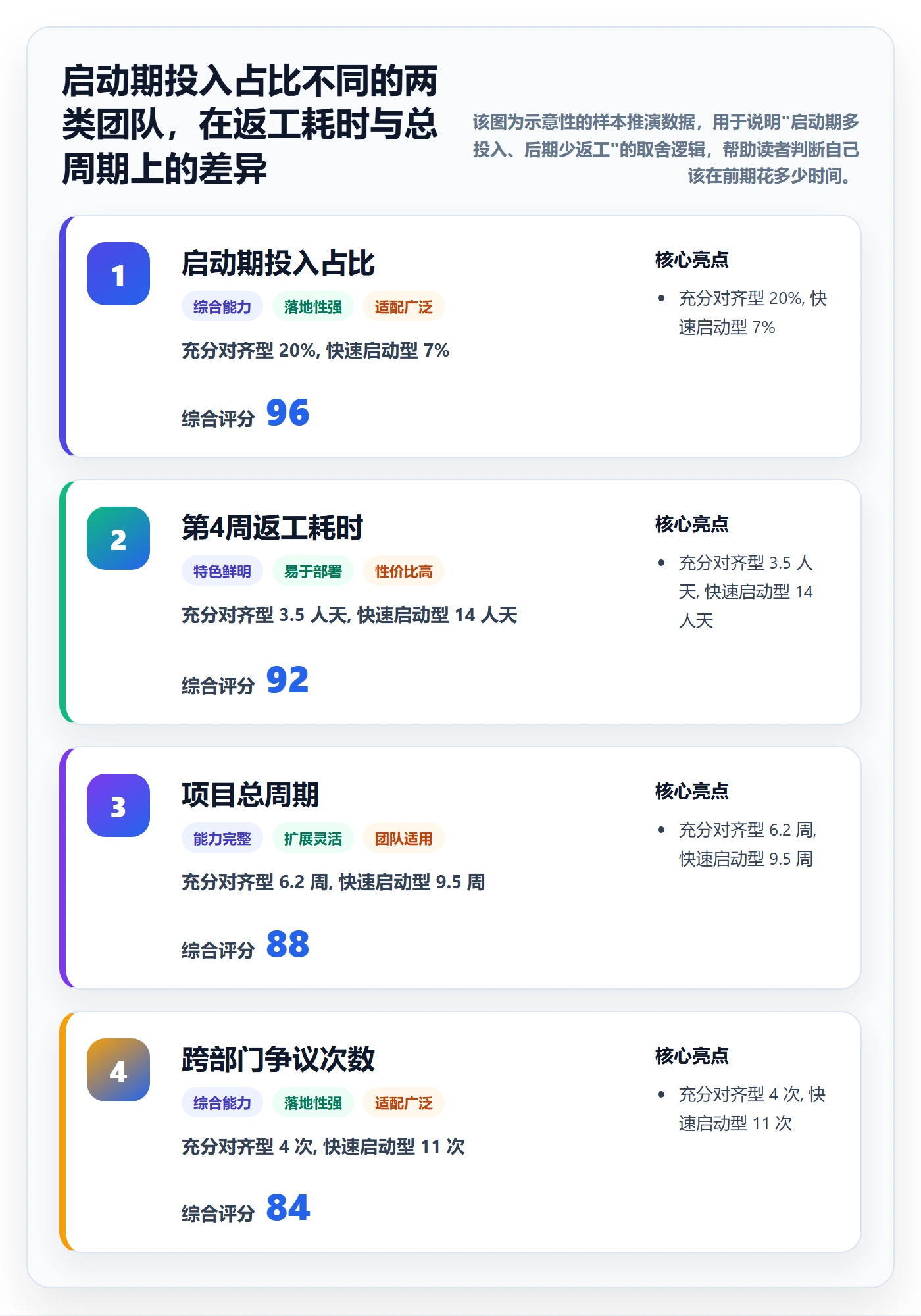The height and width of the screenshot is (1316, 921).
Task: Select the 综合能力 tag under 启动期投入占比
Action: click(222, 307)
